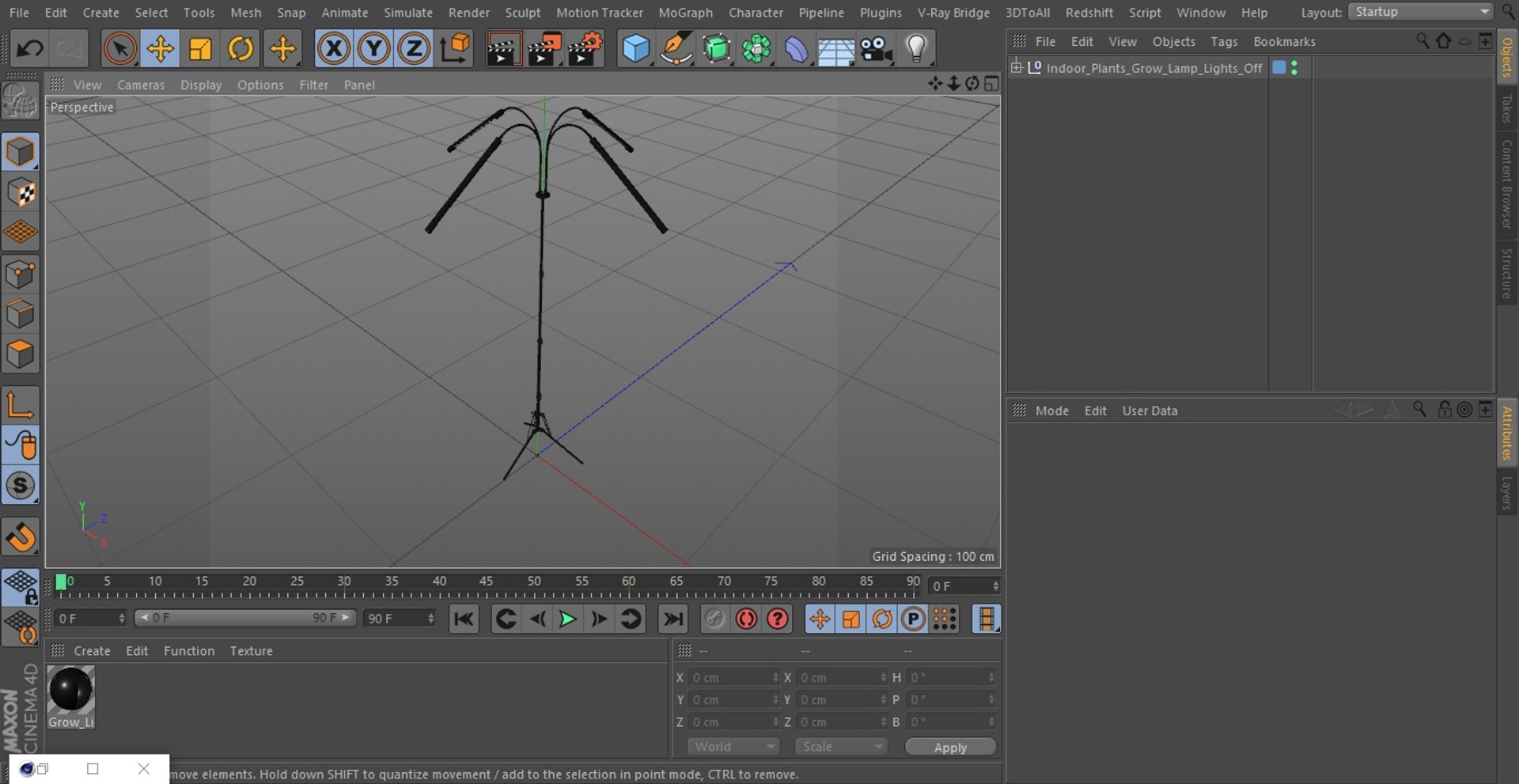Adjust the X position stepper

click(775, 677)
